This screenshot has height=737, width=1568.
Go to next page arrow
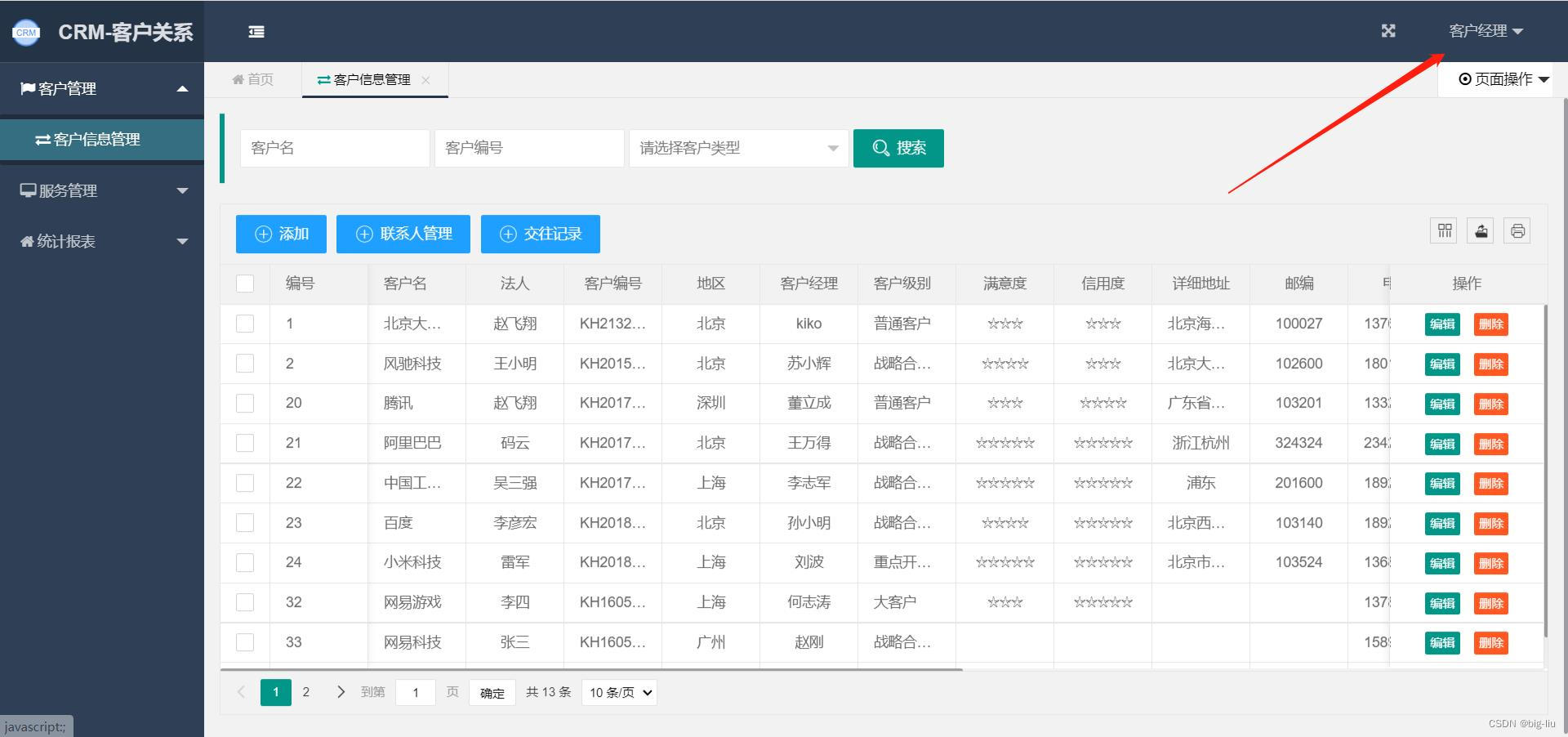pos(341,692)
